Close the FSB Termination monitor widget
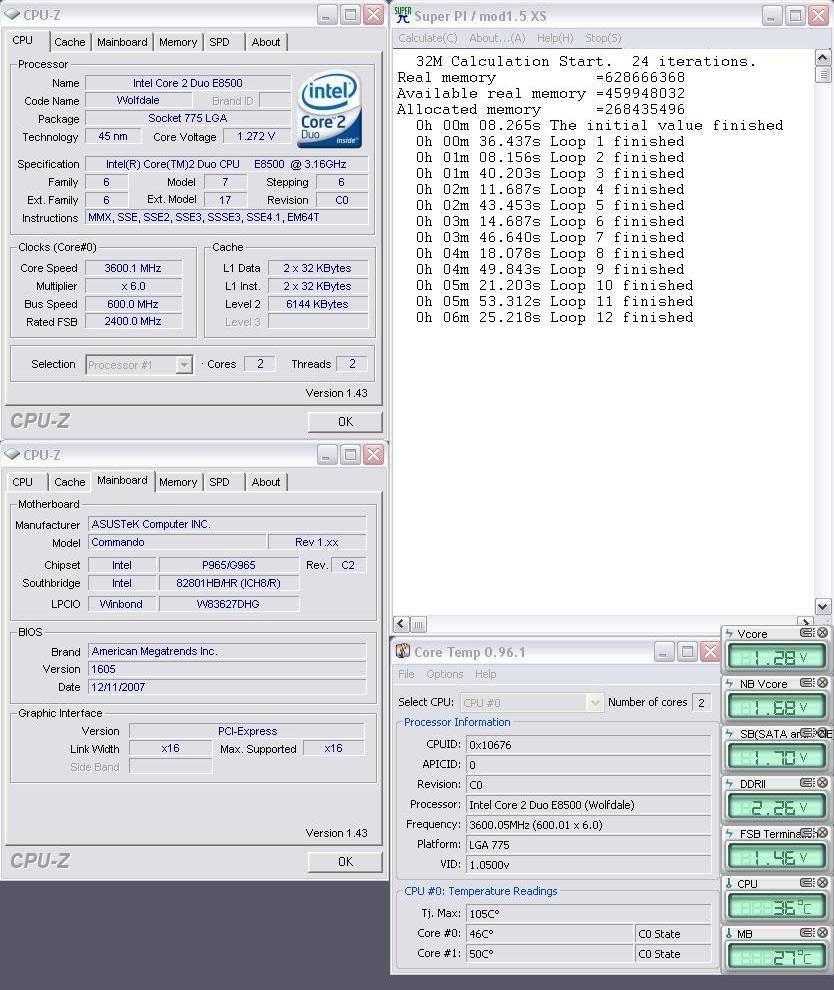The height and width of the screenshot is (990, 834). (x=822, y=833)
